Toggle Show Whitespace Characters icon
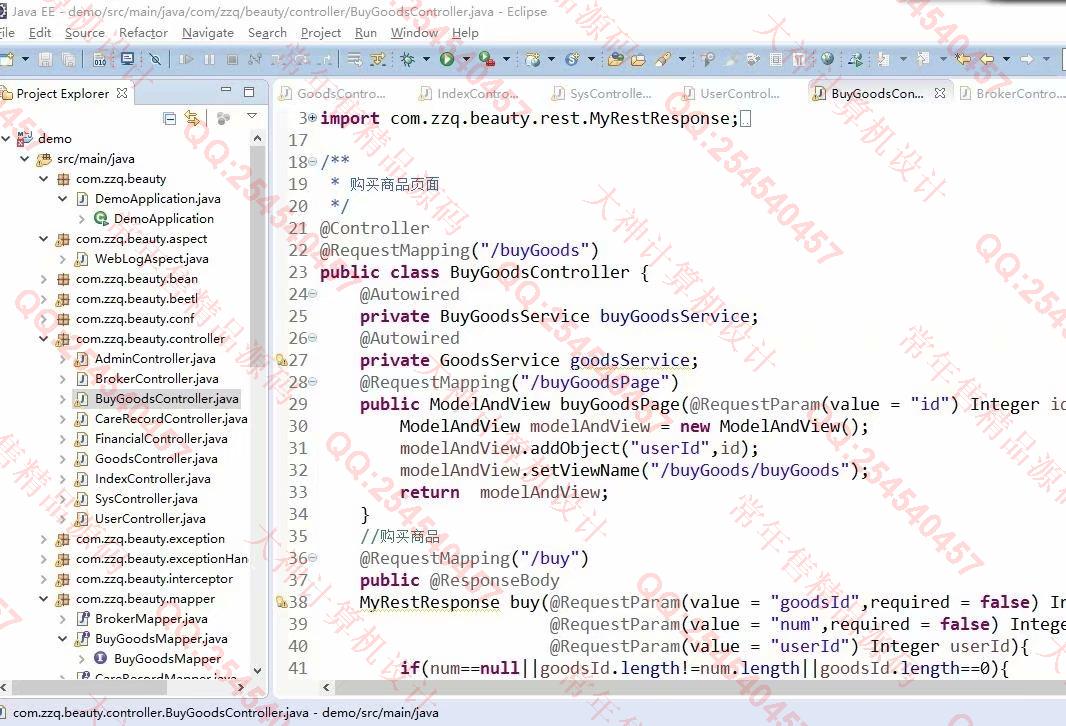Viewport: 1066px width, 726px height. pos(799,60)
